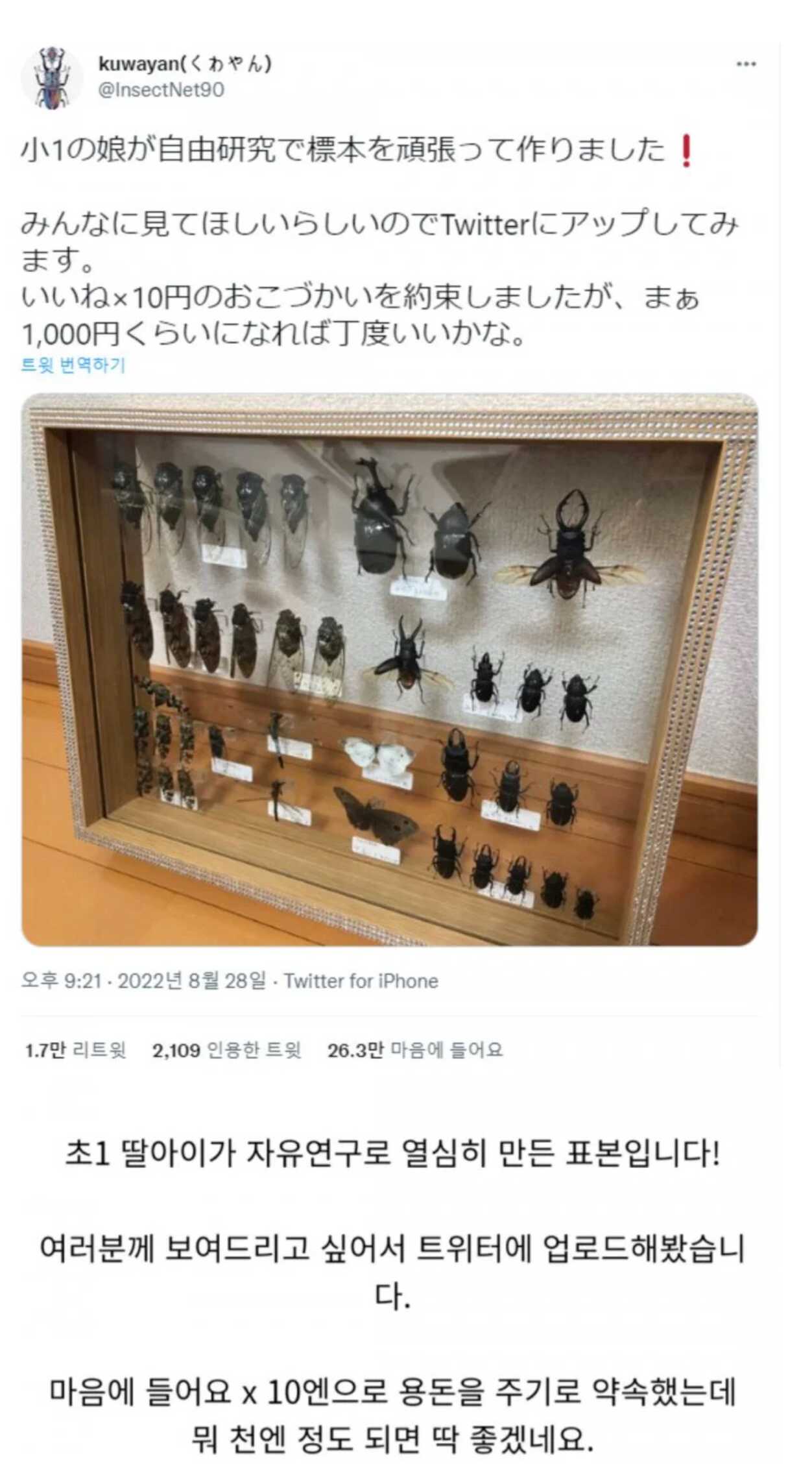Screen dimensions: 812x1473
Task: View the 26.3만 마음에 들어요 list
Action: 415,1050
